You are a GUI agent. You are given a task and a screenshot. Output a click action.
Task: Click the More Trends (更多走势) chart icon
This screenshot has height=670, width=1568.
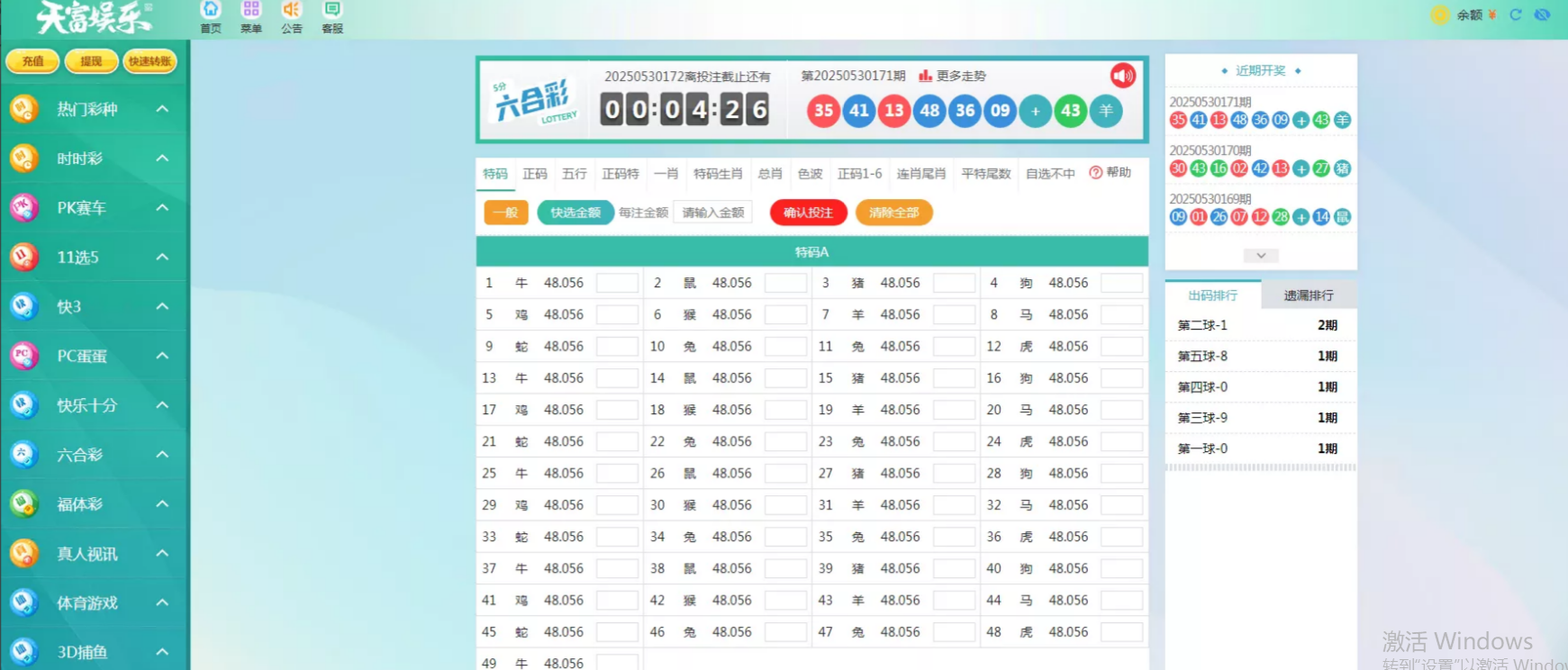[x=925, y=76]
